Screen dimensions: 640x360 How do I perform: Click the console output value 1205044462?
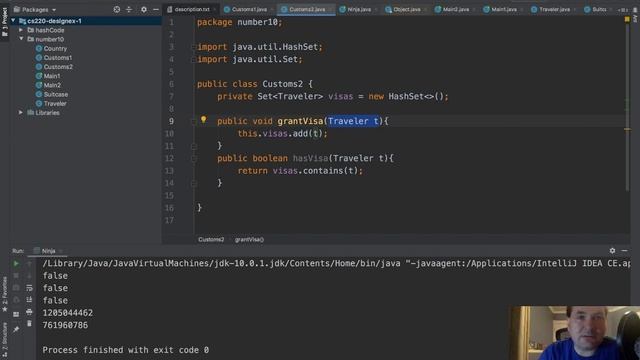click(67, 313)
